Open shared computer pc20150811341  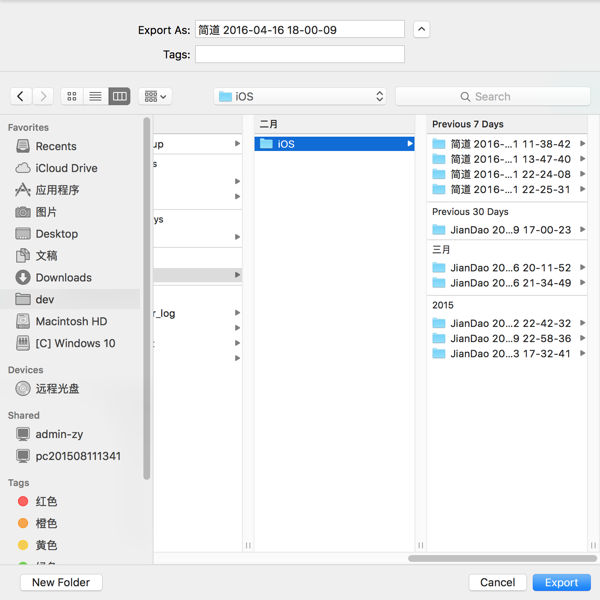(x=68, y=456)
